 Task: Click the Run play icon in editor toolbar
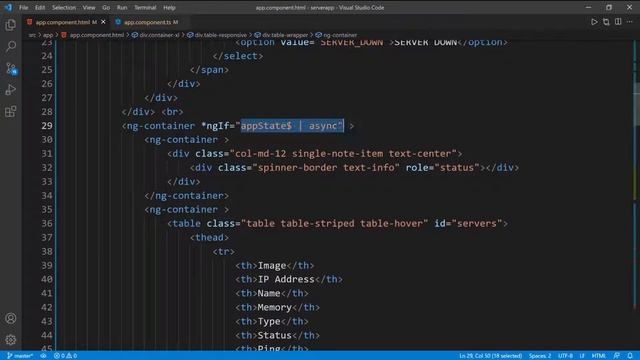[x=594, y=22]
